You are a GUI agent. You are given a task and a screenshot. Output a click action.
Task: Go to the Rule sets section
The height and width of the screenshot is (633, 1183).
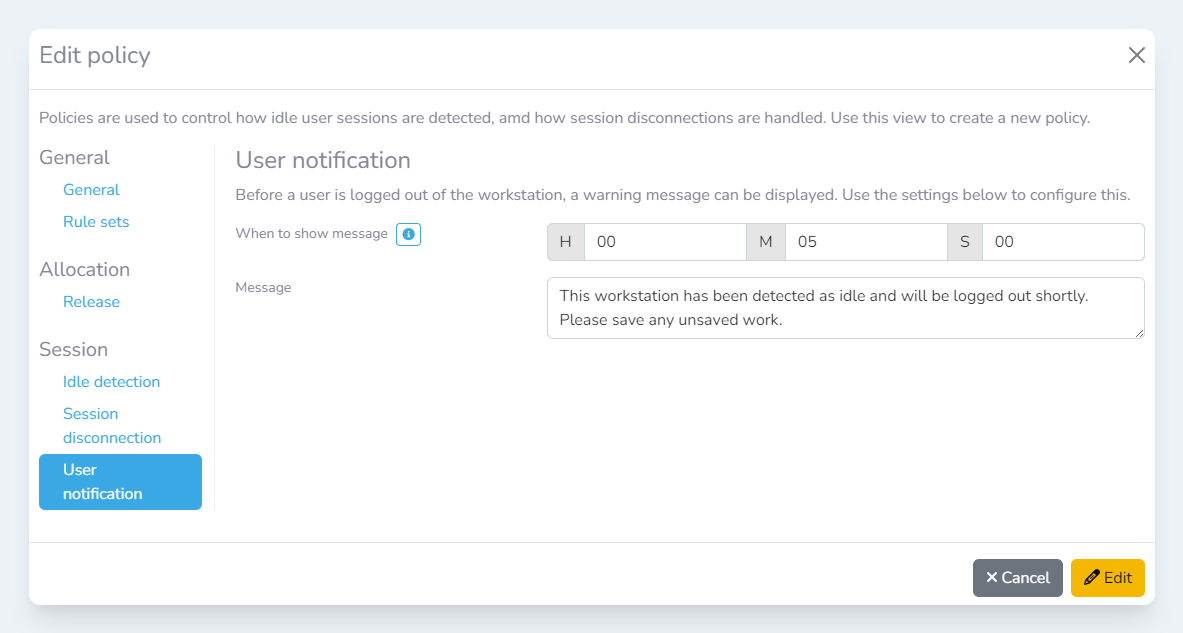point(96,222)
